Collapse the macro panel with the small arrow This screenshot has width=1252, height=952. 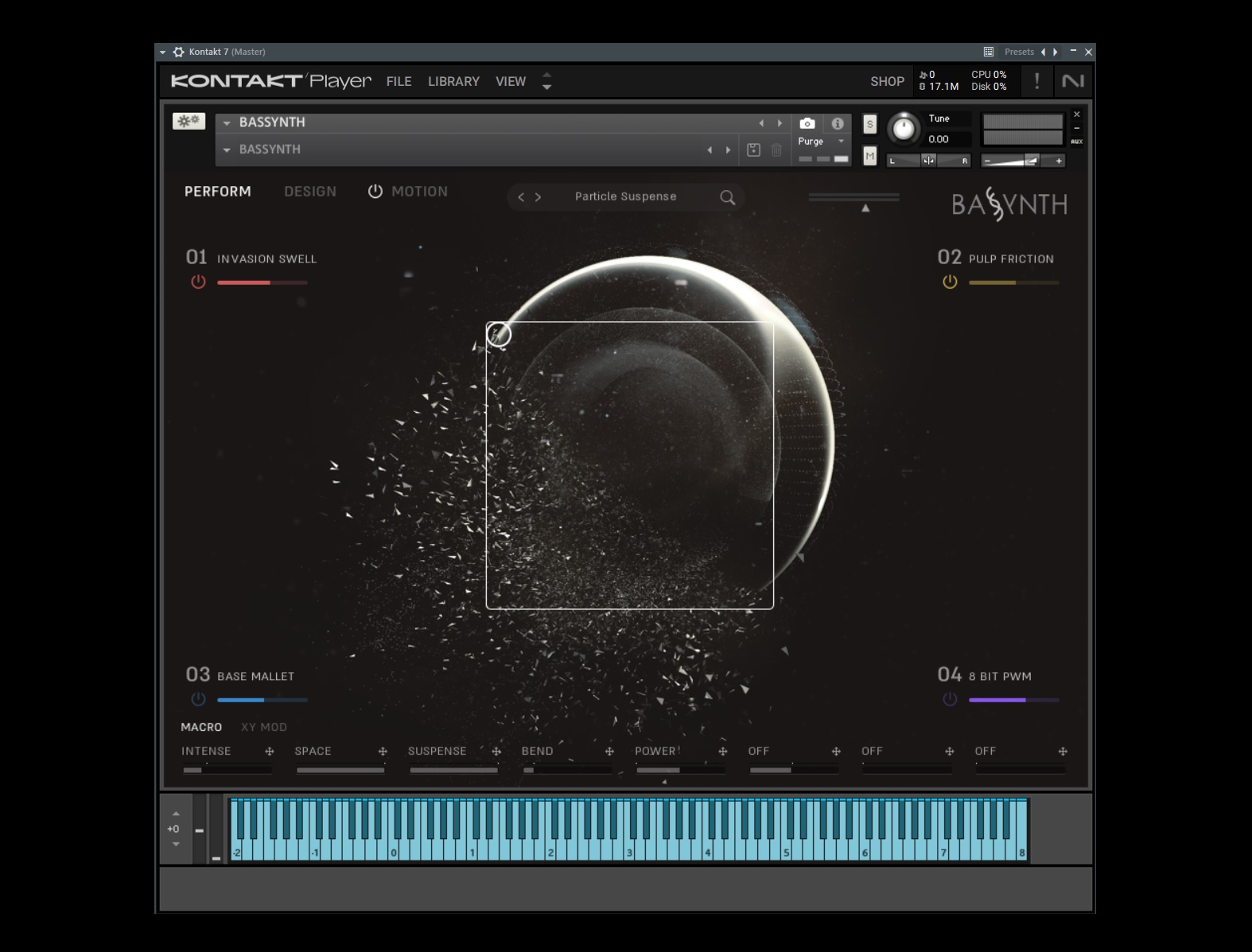pyautogui.click(x=664, y=782)
